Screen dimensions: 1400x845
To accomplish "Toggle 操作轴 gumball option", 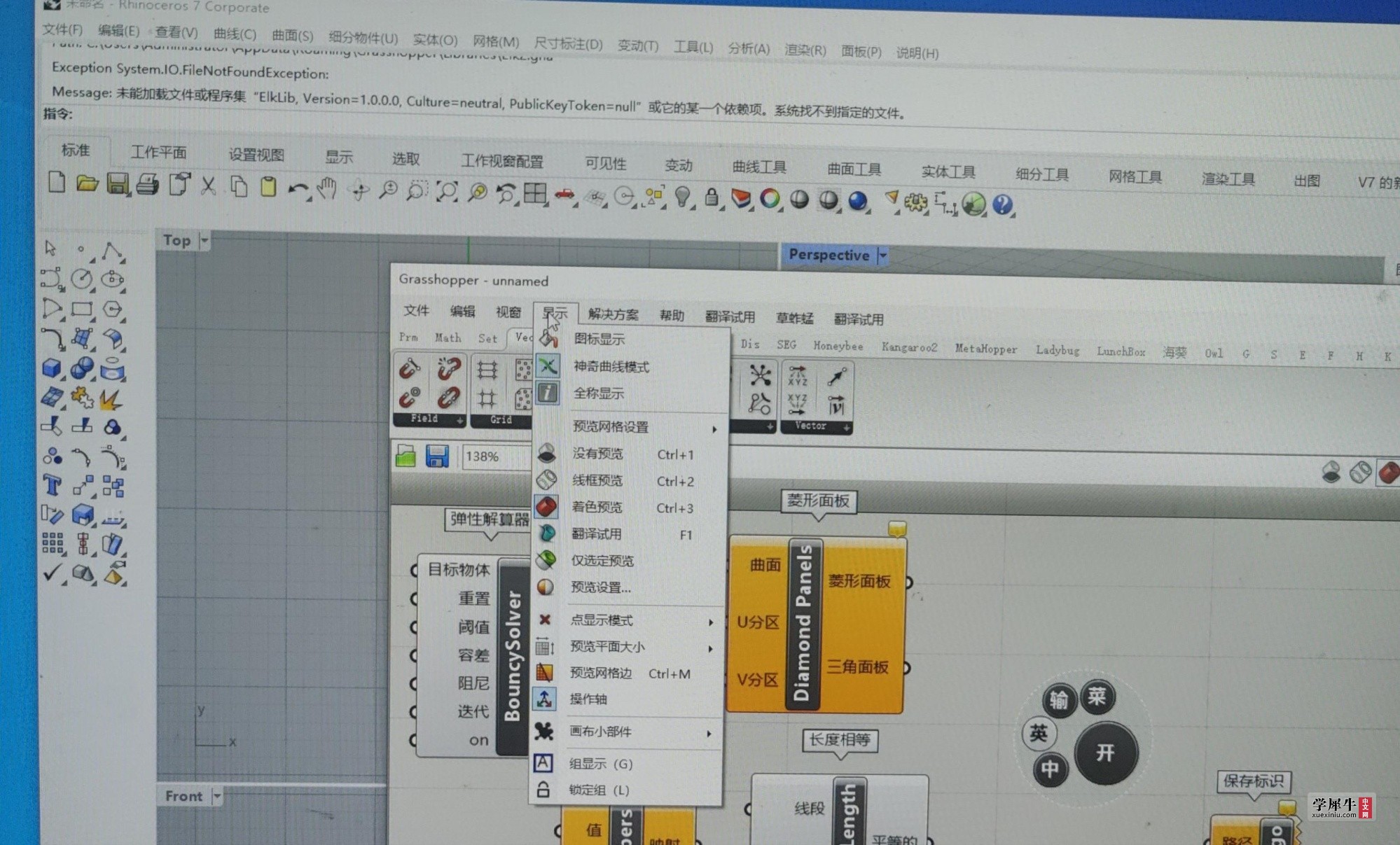I will point(588,699).
